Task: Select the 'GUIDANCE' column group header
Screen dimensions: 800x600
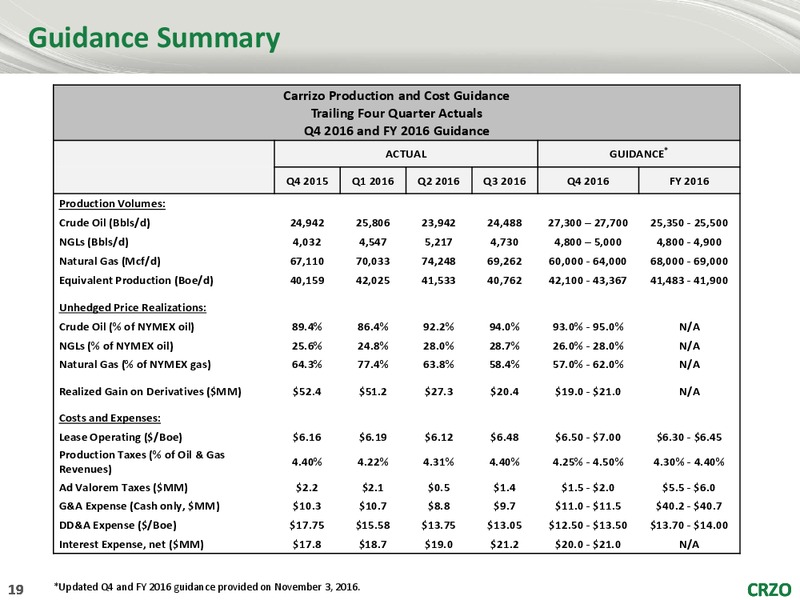Action: (638, 154)
